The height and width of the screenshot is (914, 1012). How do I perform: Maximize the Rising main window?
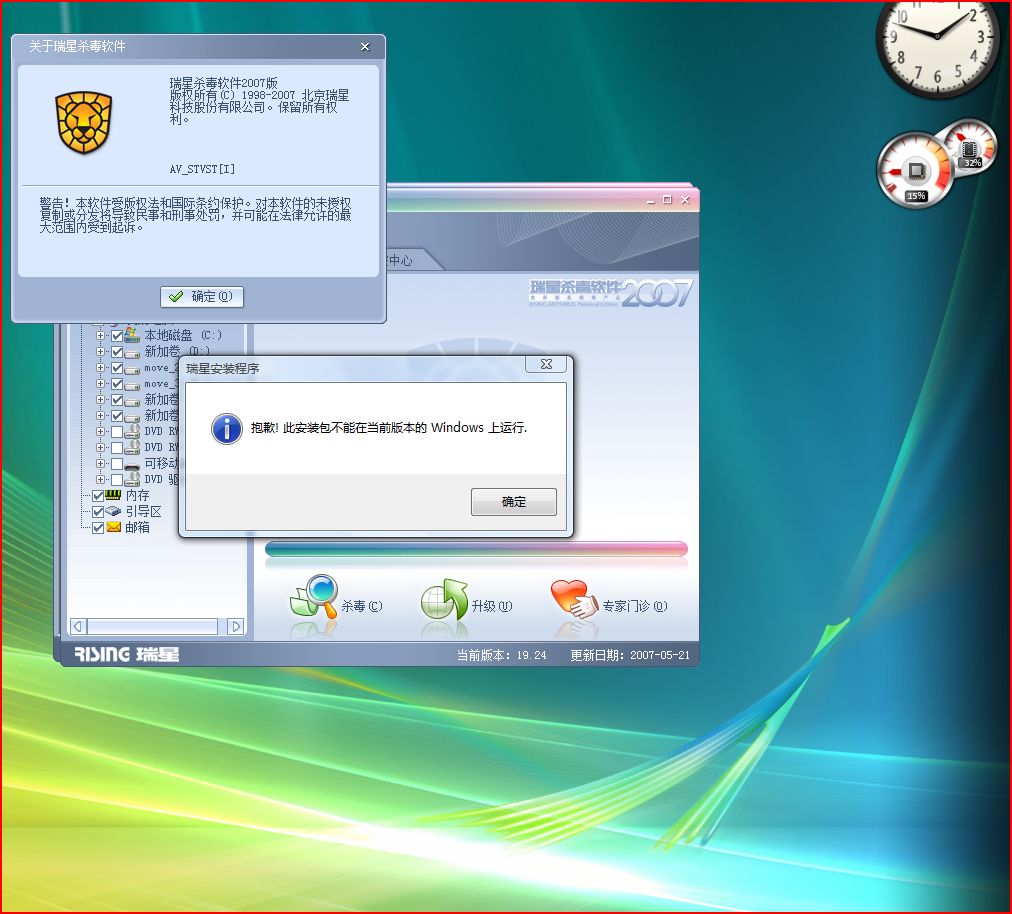(667, 200)
